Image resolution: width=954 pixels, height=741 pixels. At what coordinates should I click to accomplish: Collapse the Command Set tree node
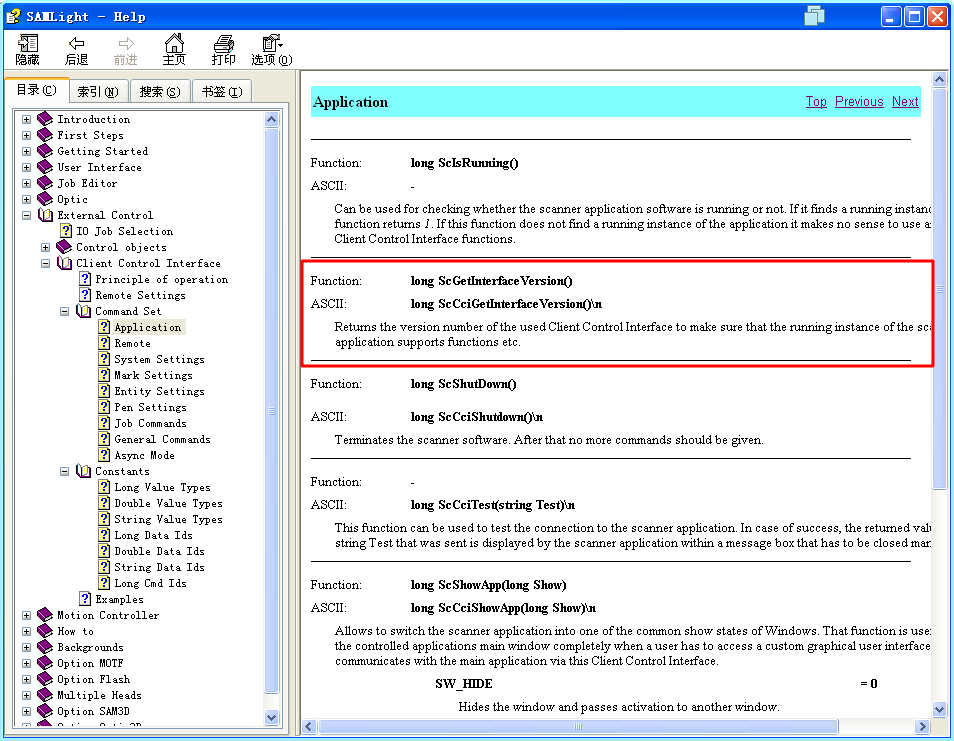click(64, 311)
